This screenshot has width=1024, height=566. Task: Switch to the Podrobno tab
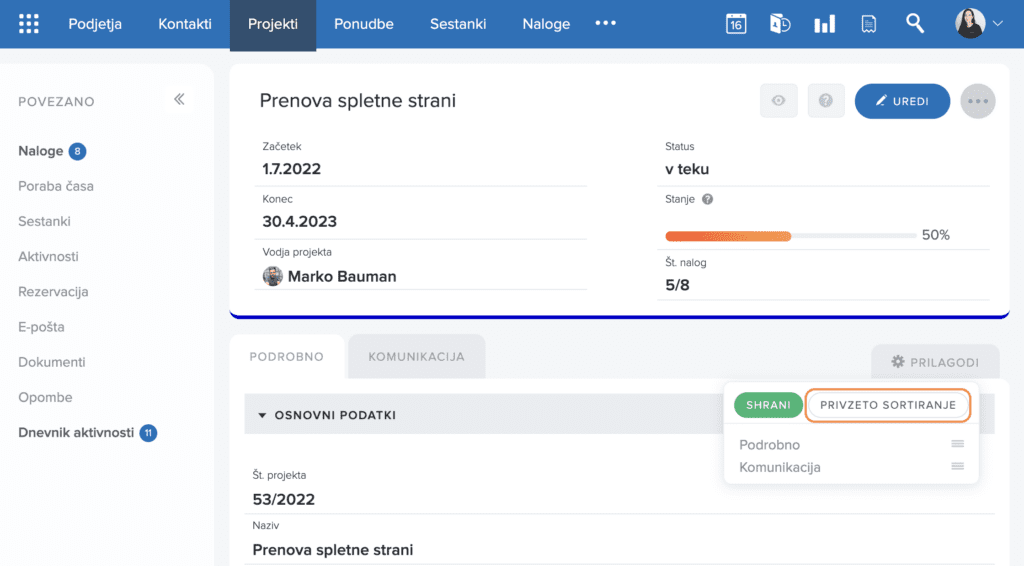(287, 356)
